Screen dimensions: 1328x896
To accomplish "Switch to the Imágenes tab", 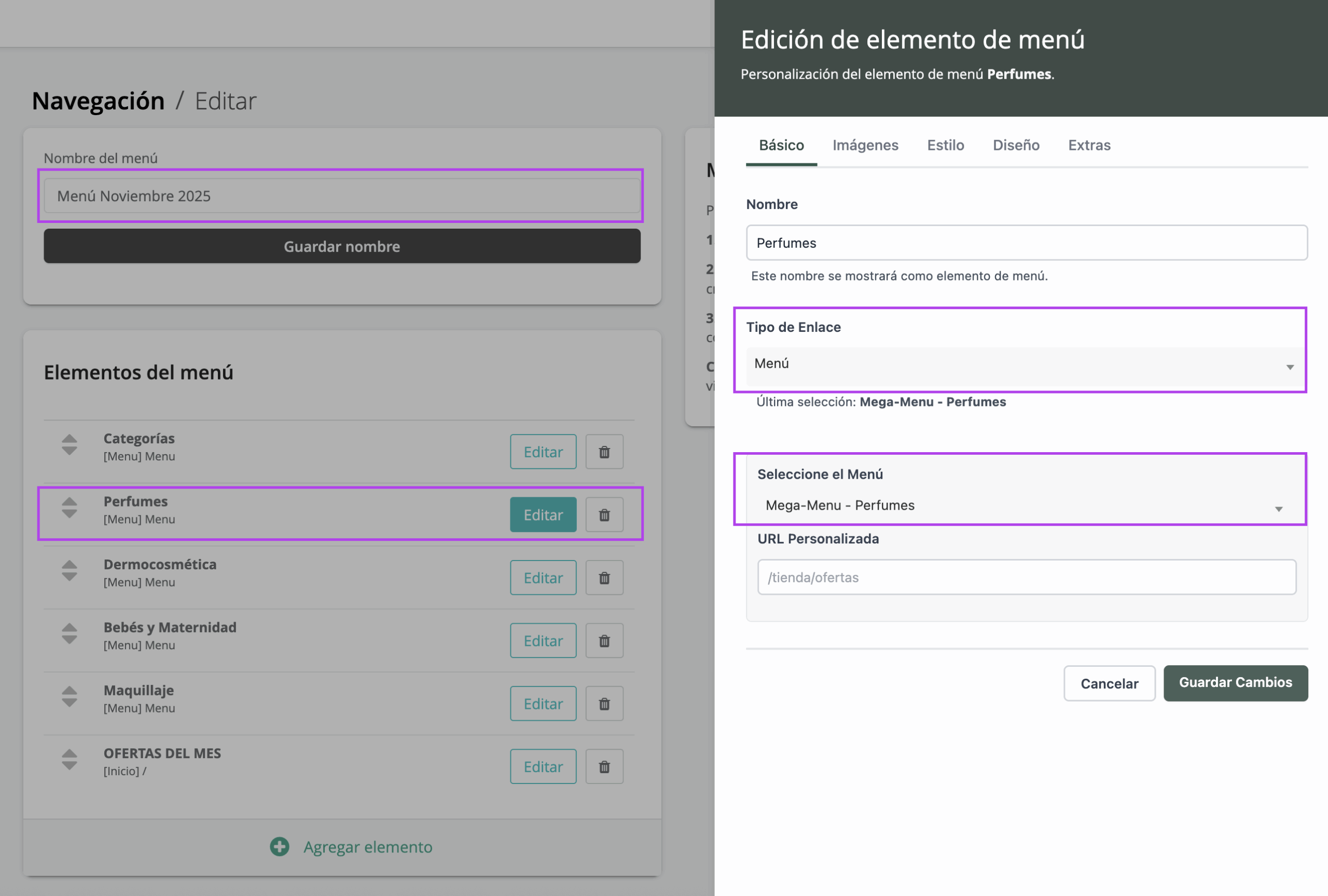I will pos(865,145).
